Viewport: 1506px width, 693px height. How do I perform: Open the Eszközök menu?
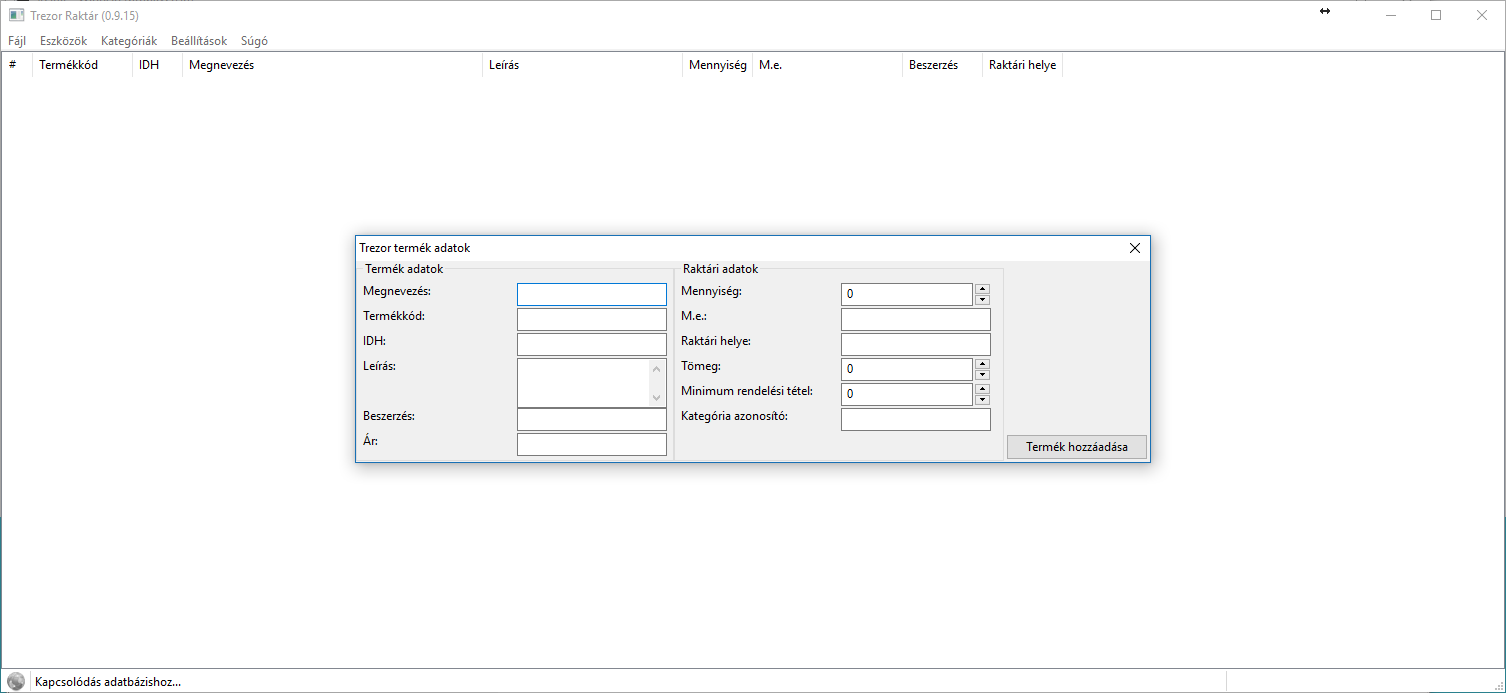coord(63,41)
